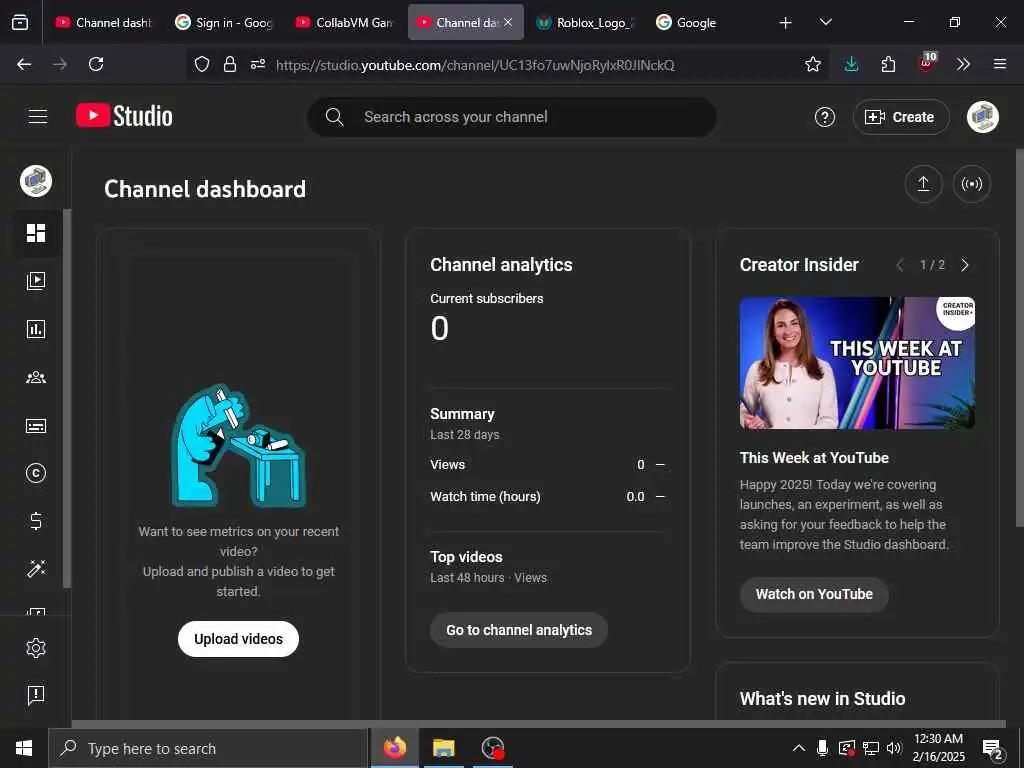Image resolution: width=1024 pixels, height=768 pixels.
Task: Open the Customization magic-wand sidebar icon
Action: (x=36, y=569)
